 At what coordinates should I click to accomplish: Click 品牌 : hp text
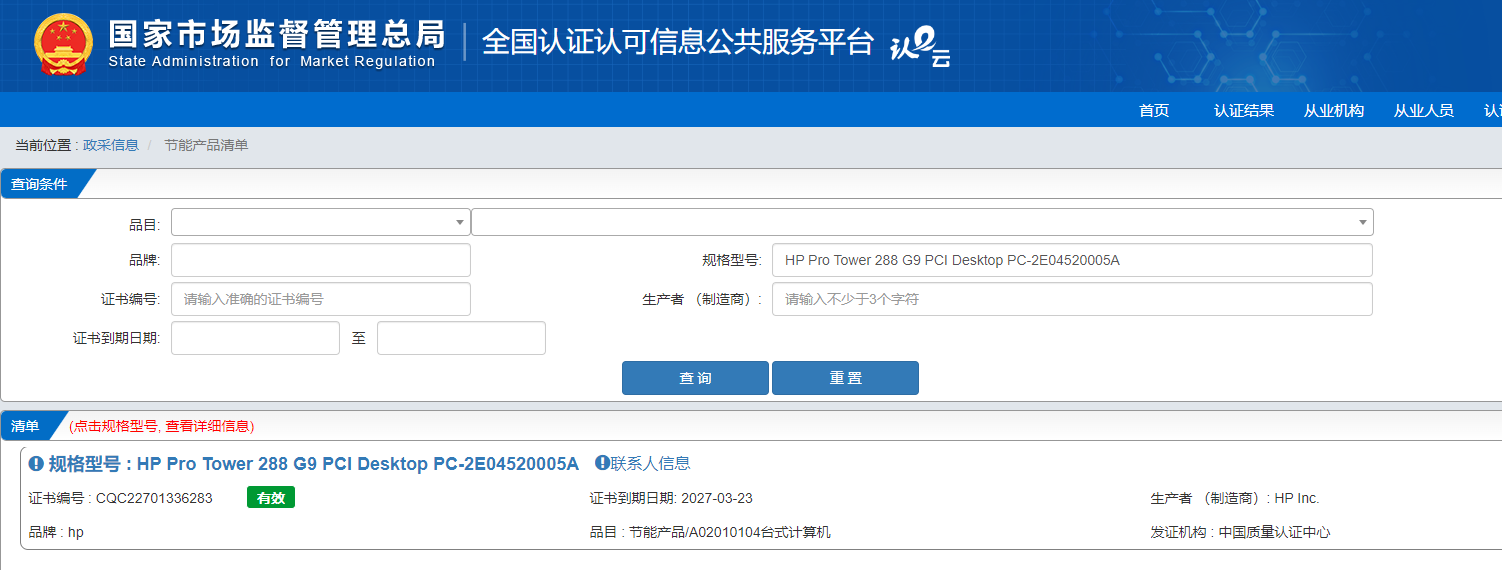pos(57,532)
